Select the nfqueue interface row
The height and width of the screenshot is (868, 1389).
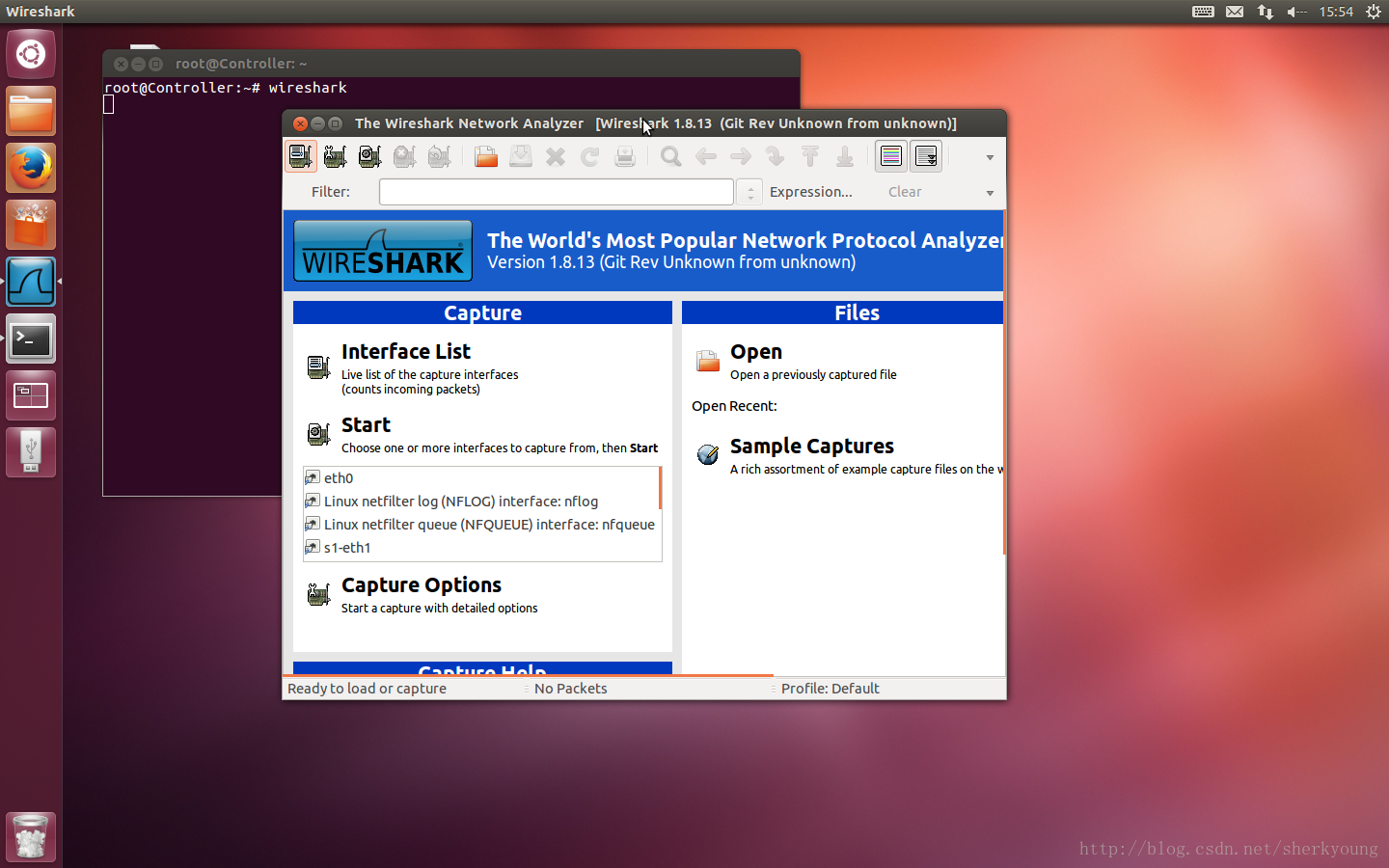[481, 525]
